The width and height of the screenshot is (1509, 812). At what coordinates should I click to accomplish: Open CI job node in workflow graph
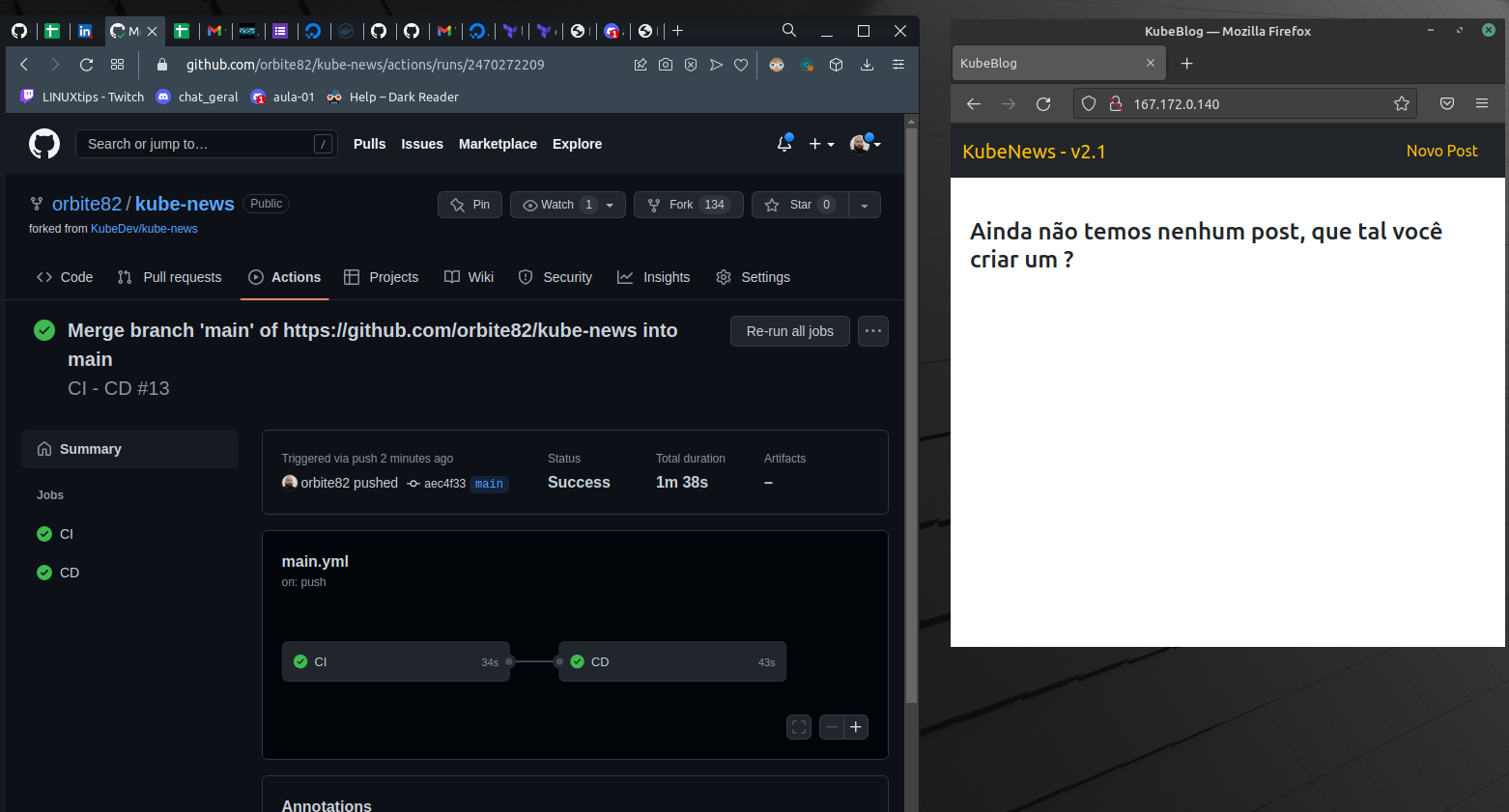396,661
